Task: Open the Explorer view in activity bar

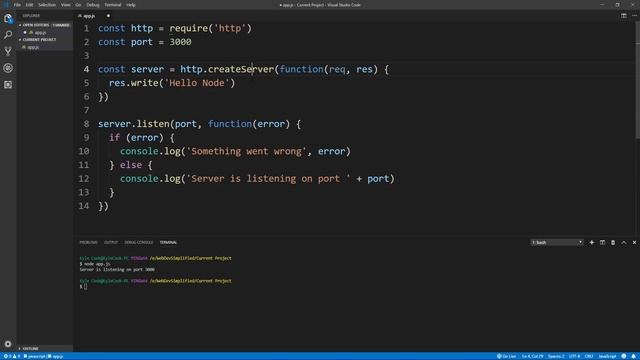Action: [x=8, y=18]
